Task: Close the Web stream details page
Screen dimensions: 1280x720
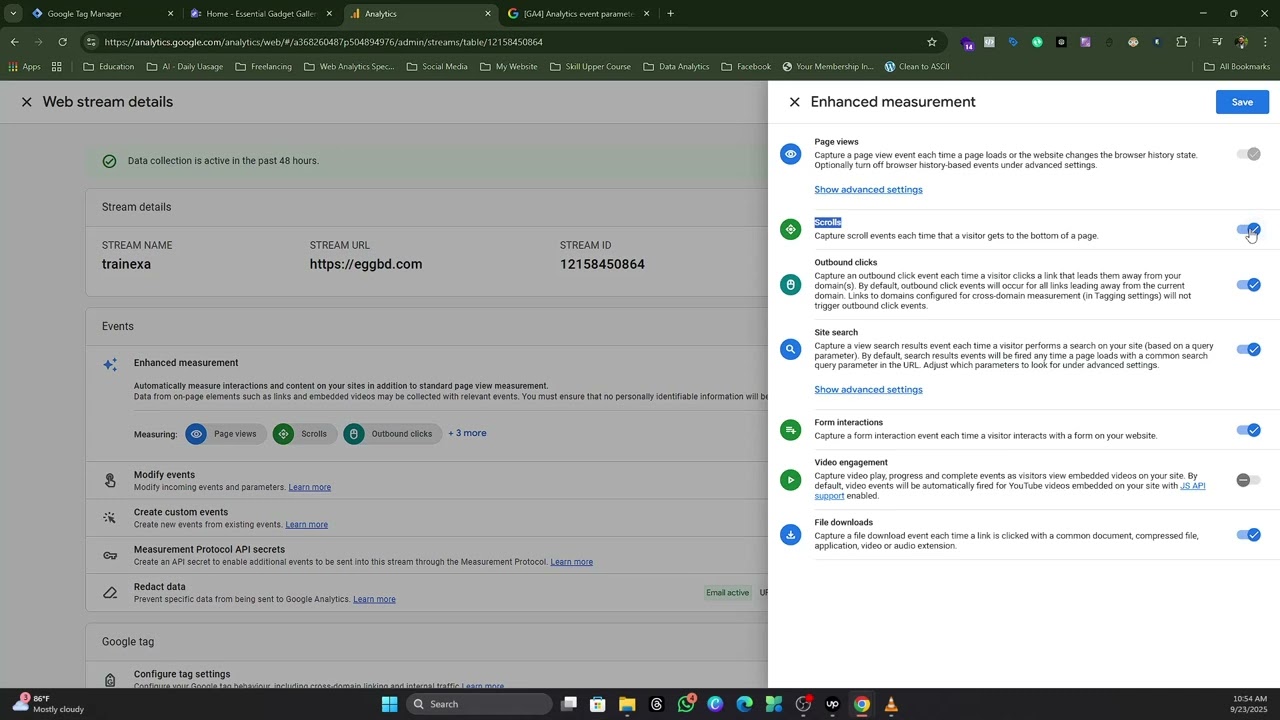Action: 27,102
